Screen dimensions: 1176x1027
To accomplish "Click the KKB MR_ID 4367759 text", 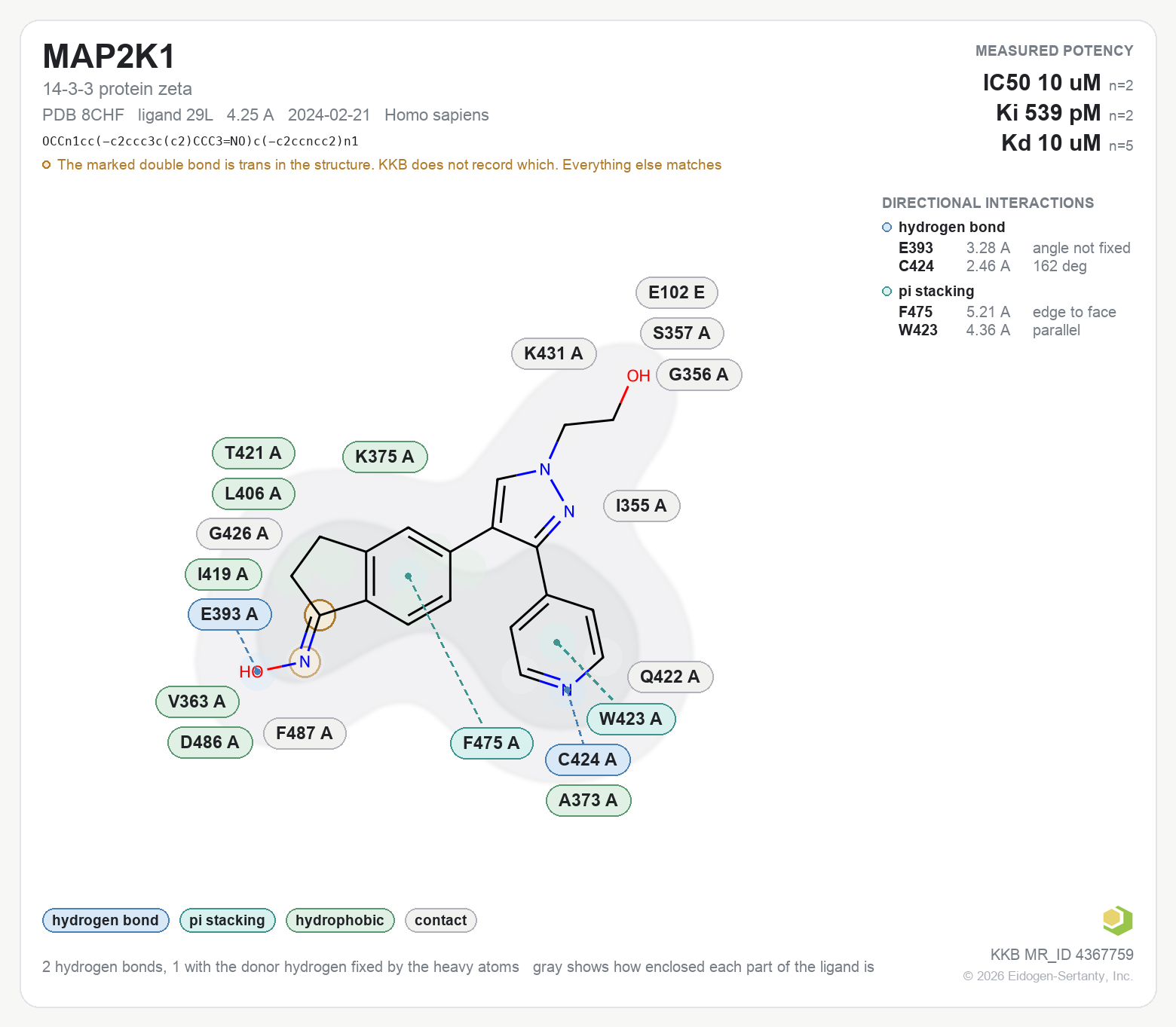I will point(1061,955).
